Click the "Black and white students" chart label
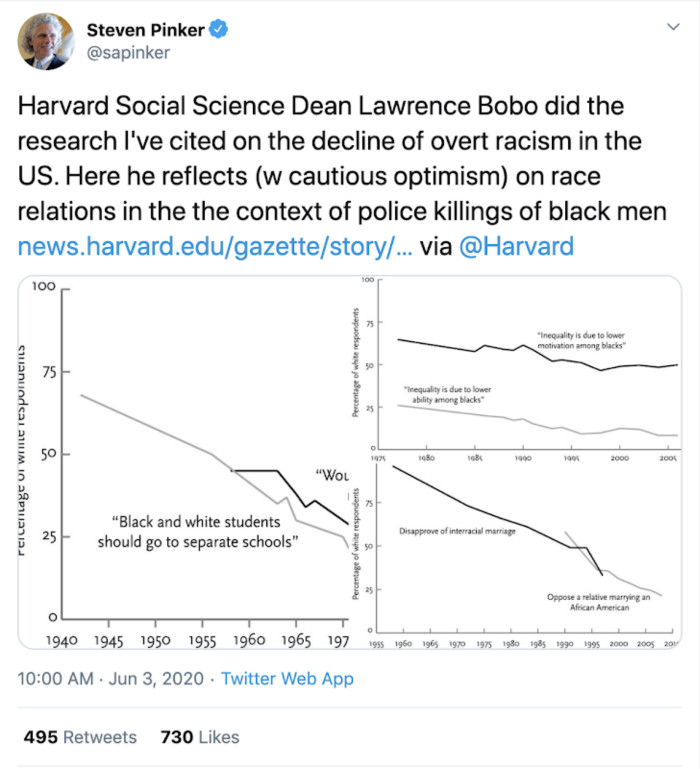Screen dimensions: 700x769 pos(200,531)
